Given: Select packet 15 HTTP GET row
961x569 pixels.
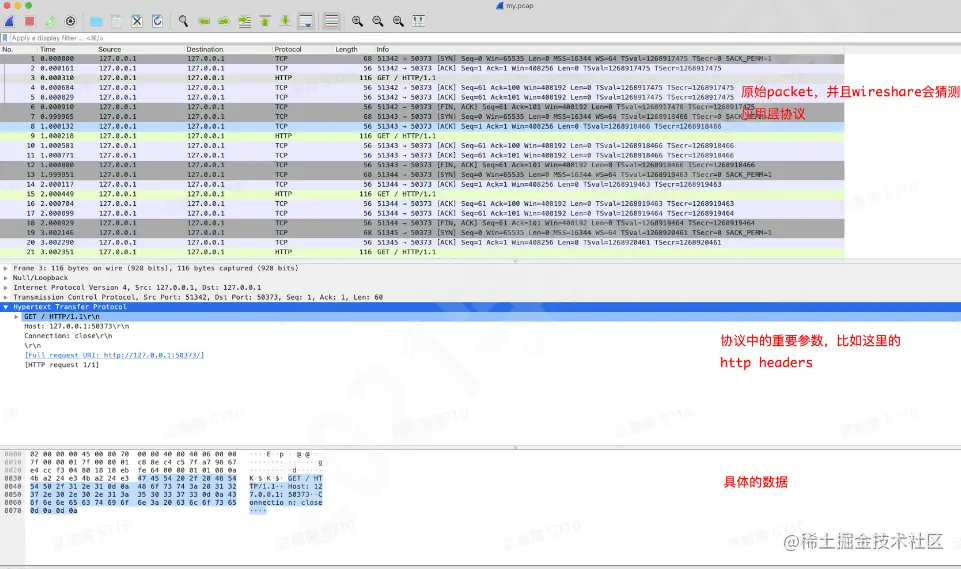Looking at the screenshot, I should (422, 194).
